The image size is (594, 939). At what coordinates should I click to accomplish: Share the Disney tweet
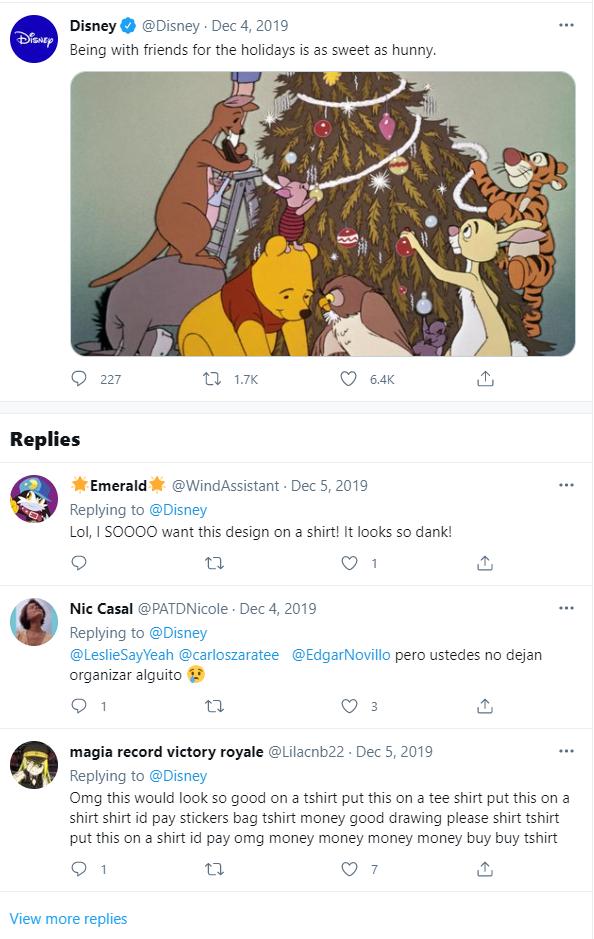coord(485,378)
